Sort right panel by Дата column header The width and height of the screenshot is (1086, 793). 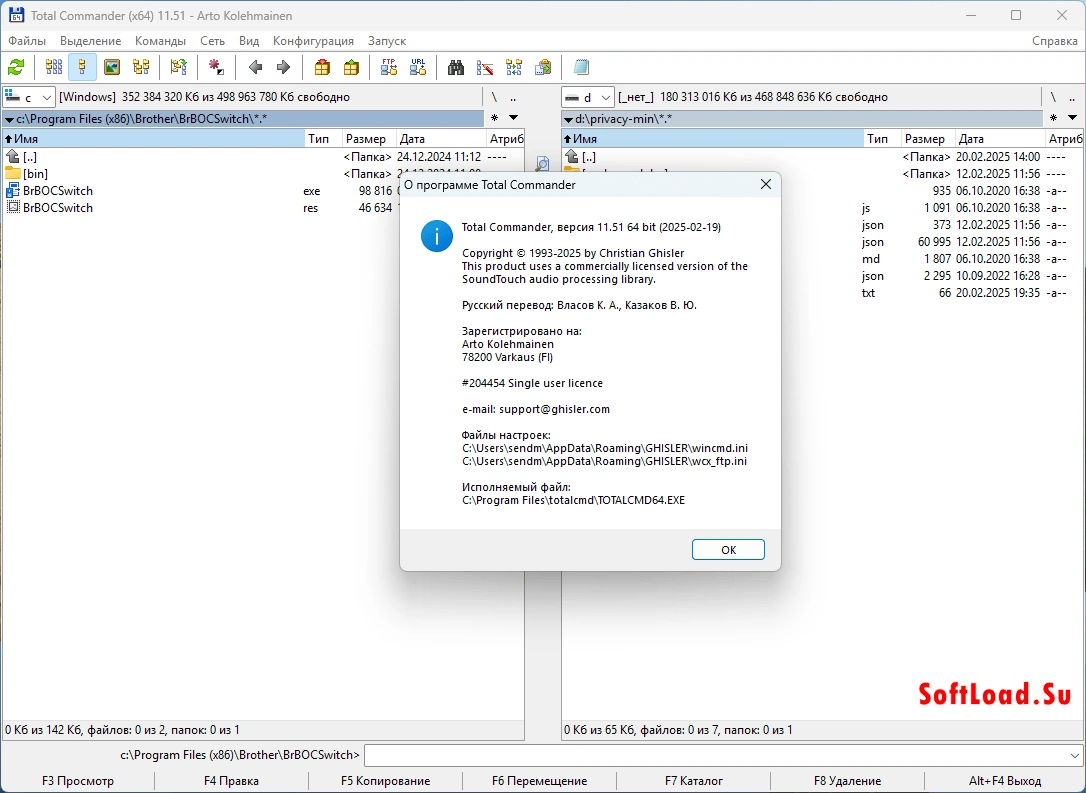[x=1000, y=139]
